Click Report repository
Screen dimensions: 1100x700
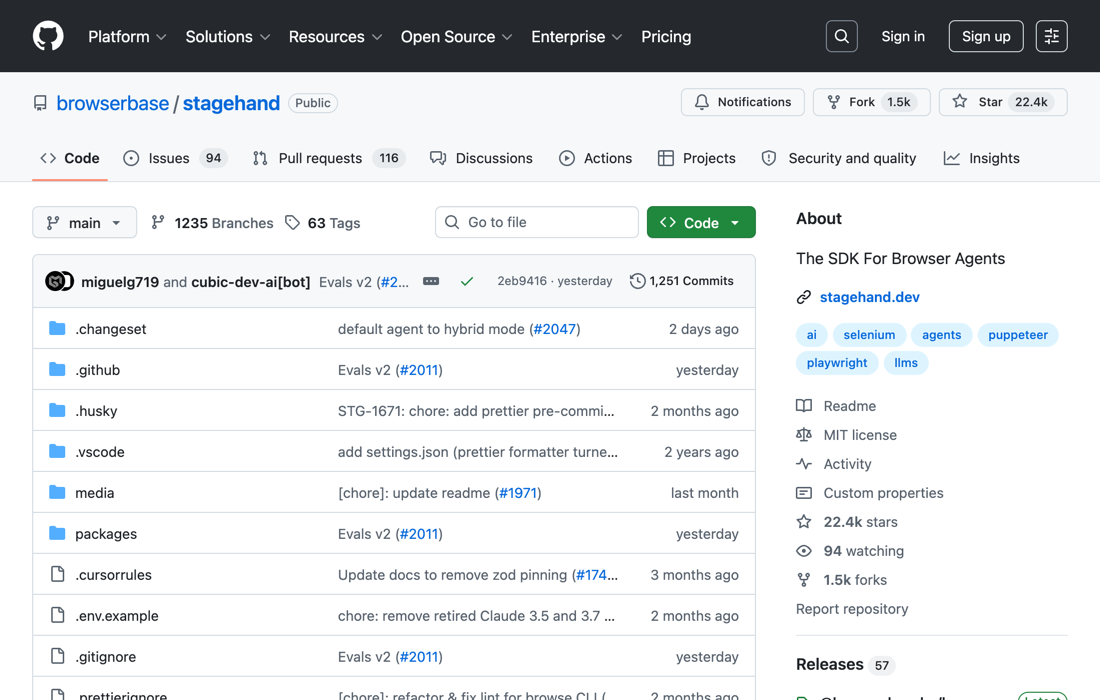click(x=852, y=609)
